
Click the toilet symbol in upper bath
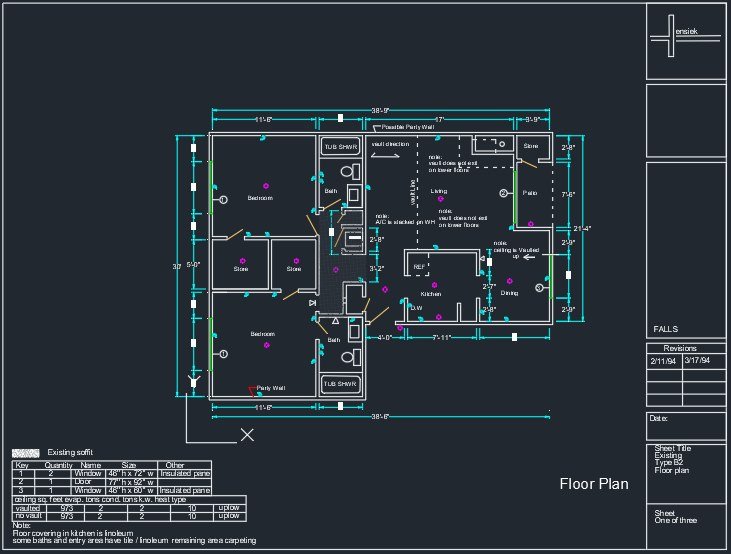pos(349,171)
